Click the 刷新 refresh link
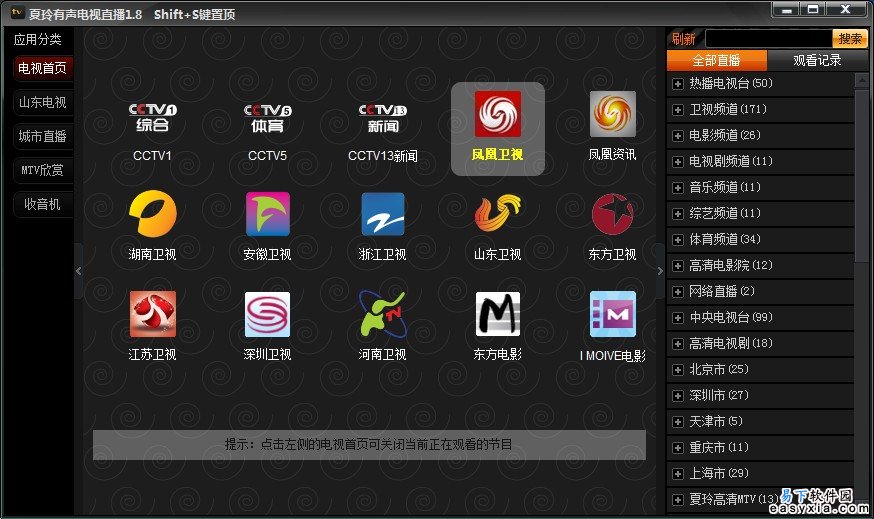 [x=683, y=39]
